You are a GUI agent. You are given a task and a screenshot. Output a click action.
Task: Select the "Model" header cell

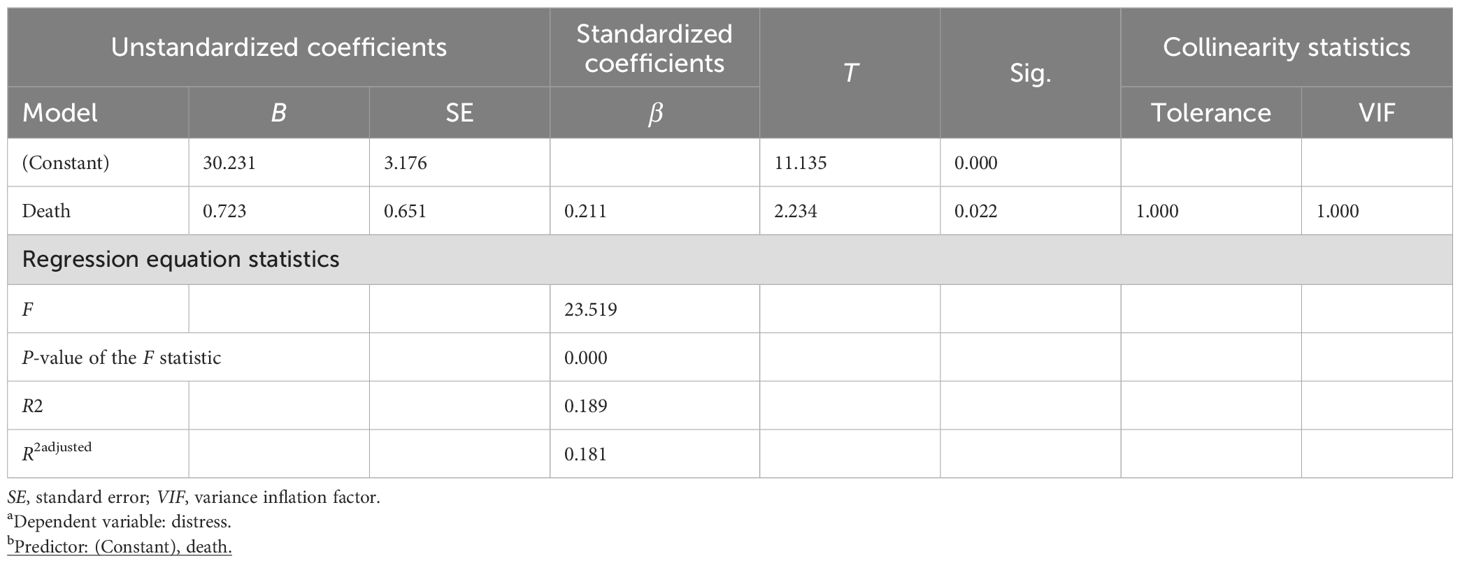pos(60,113)
